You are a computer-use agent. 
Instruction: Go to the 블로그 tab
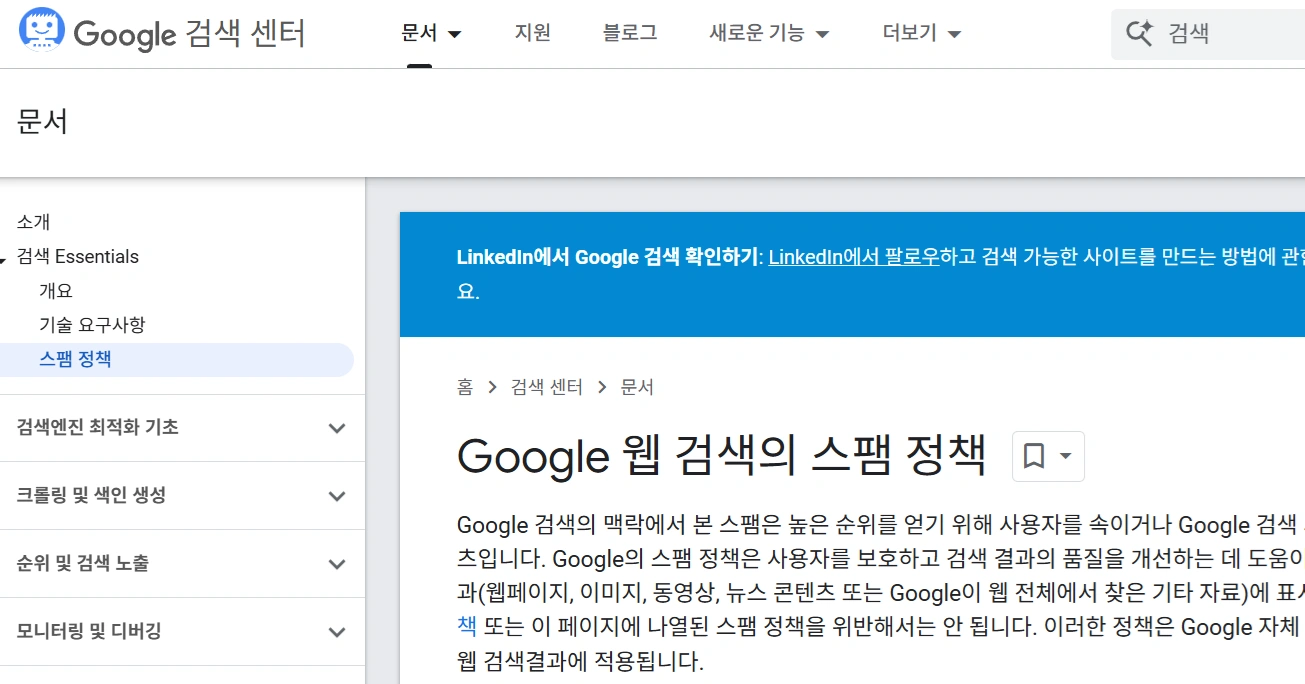(630, 33)
